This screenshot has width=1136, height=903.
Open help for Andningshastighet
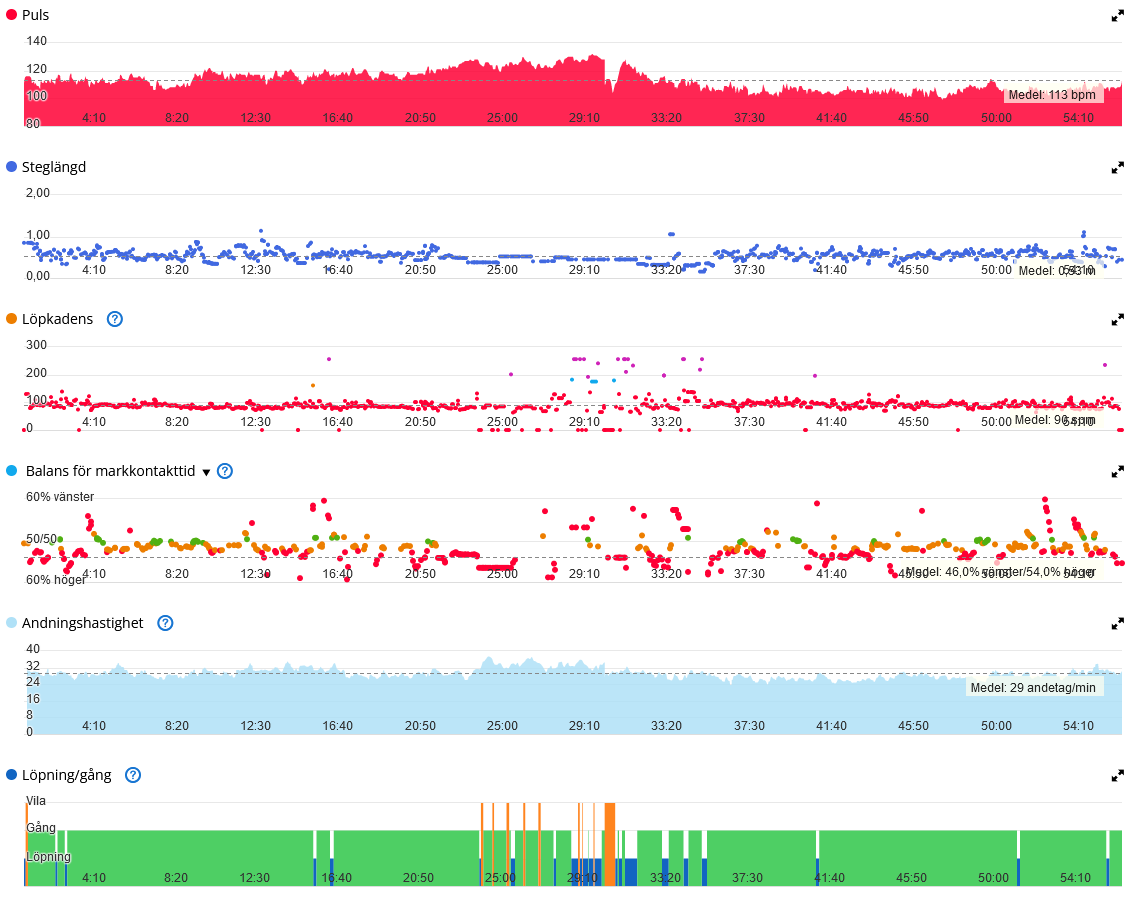click(x=165, y=623)
